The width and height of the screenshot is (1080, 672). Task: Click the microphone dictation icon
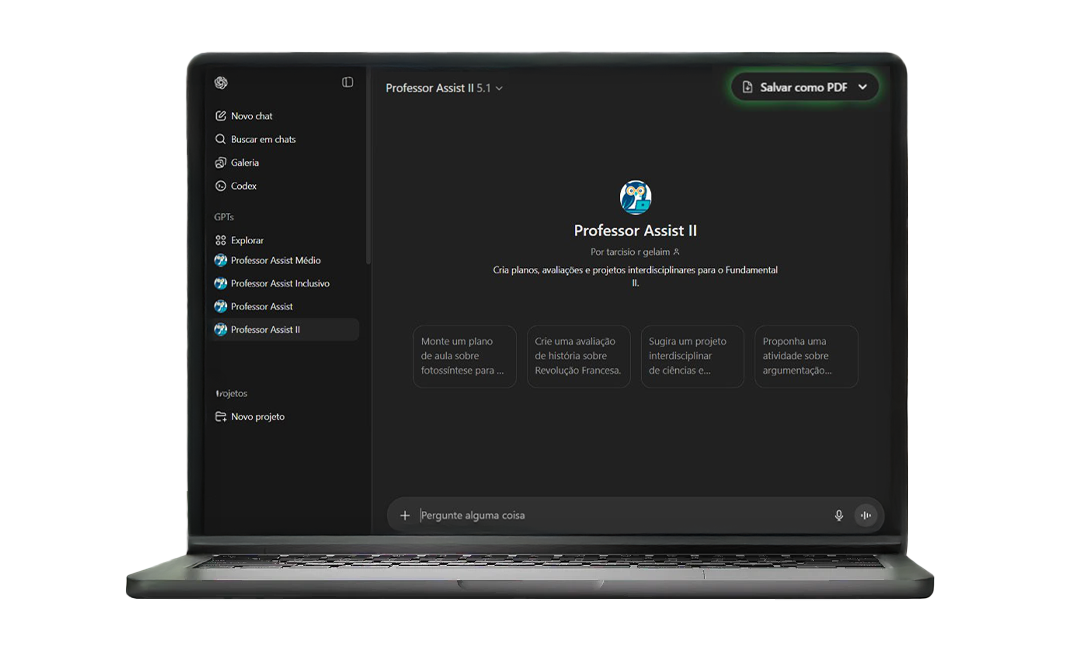click(x=839, y=515)
